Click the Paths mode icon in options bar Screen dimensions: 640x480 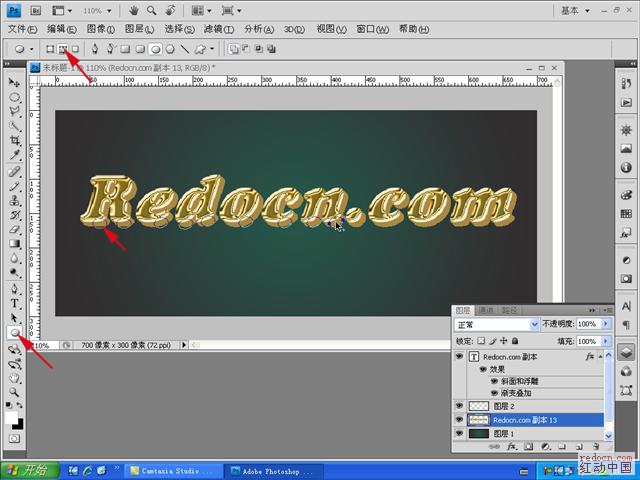(62, 48)
